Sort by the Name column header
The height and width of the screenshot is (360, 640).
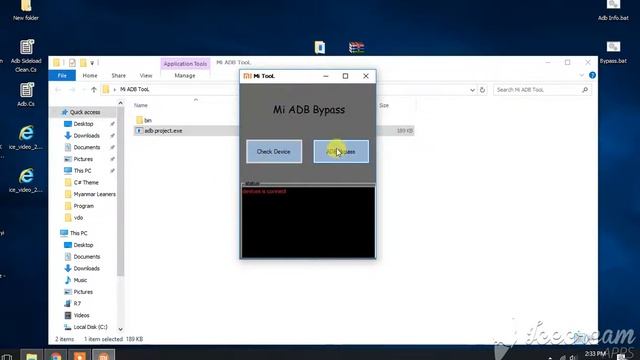click(x=141, y=105)
